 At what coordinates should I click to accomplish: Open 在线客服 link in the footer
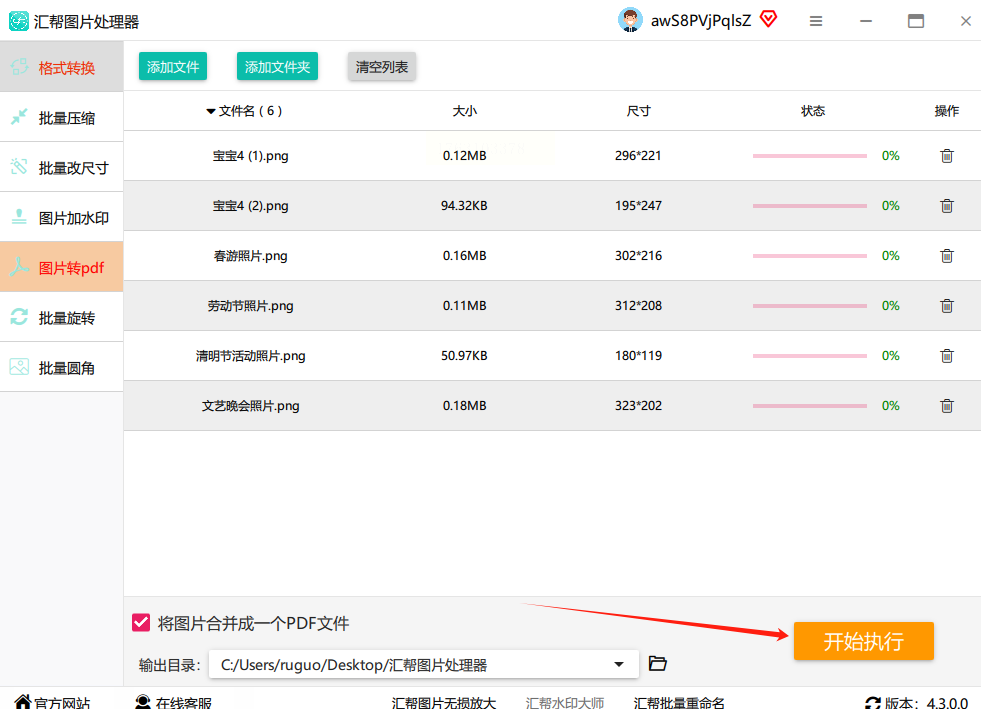(173, 702)
